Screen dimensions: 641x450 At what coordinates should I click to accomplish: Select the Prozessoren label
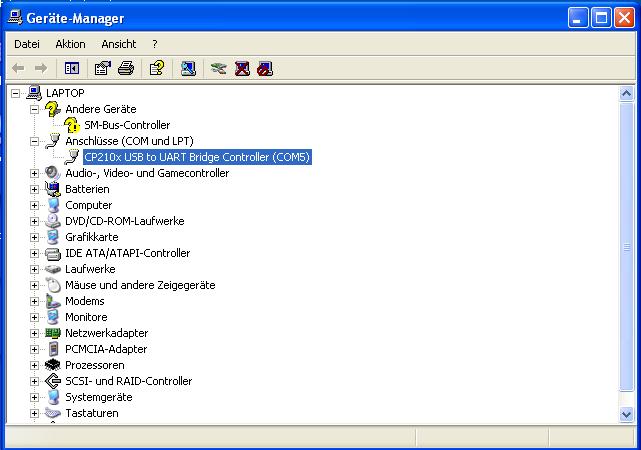click(x=94, y=365)
